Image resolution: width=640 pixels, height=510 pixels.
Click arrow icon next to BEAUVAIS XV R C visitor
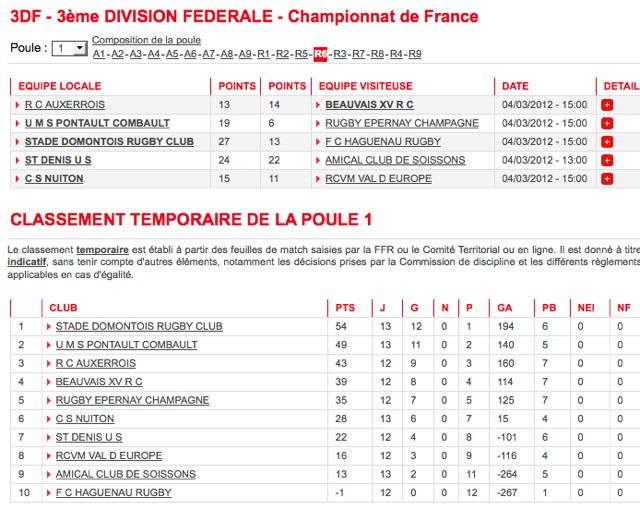click(x=318, y=105)
